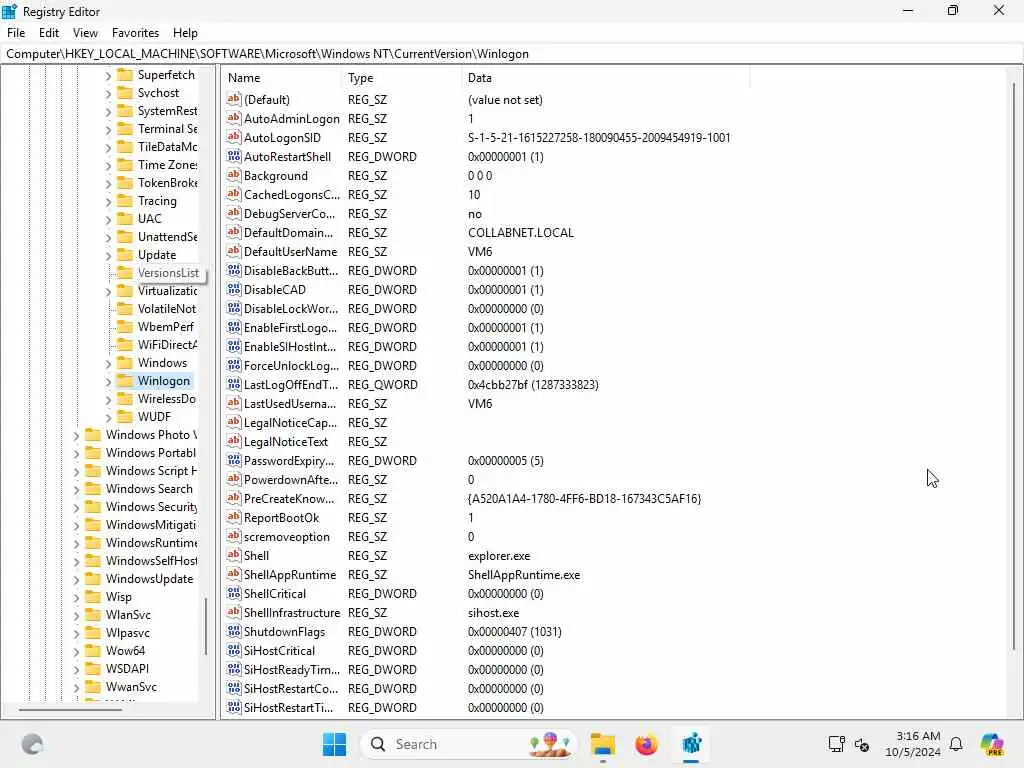Select the Background value icon

tap(234, 175)
